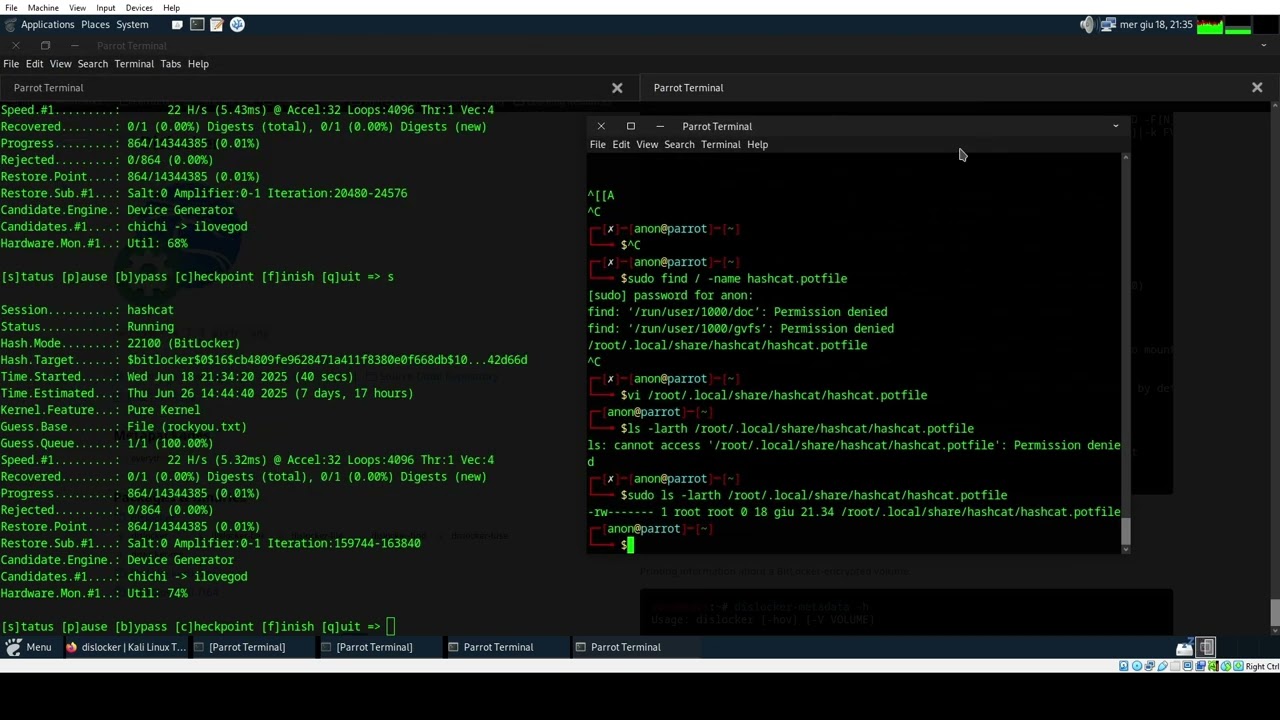Click the small terminal's command prompt cursor
1280x720 pixels.
tap(631, 545)
